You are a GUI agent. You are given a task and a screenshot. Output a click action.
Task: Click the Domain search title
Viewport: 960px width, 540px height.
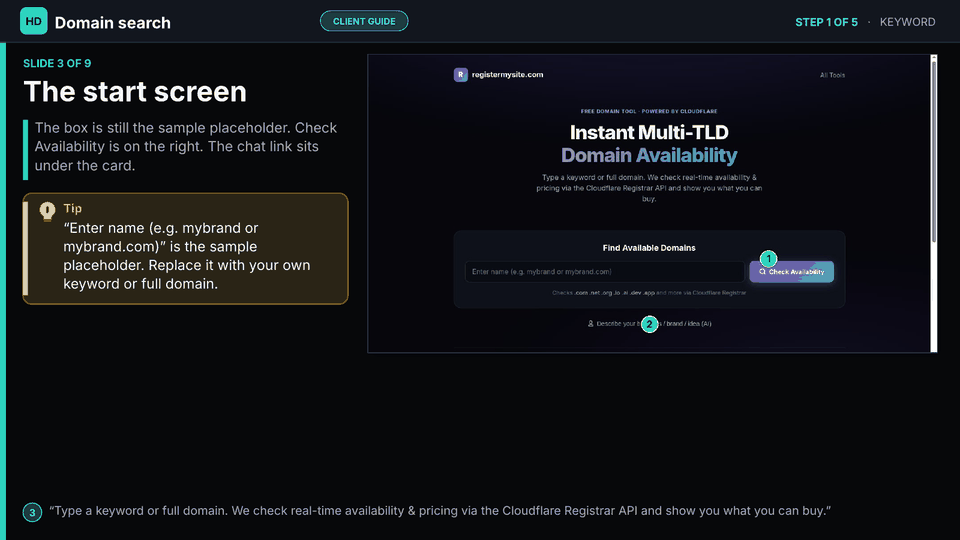point(113,23)
